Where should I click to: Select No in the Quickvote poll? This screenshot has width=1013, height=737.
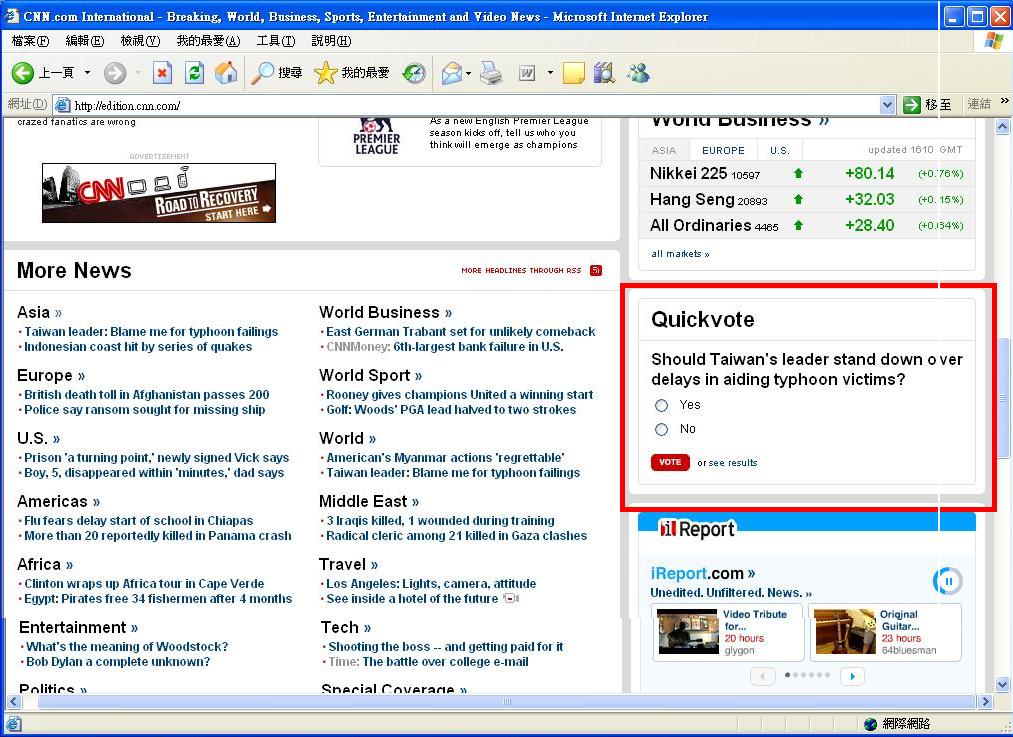click(x=661, y=430)
